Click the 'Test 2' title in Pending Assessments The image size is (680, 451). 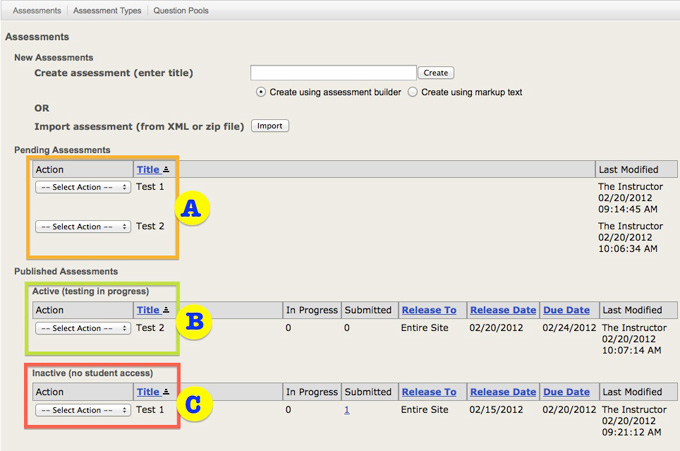point(150,226)
